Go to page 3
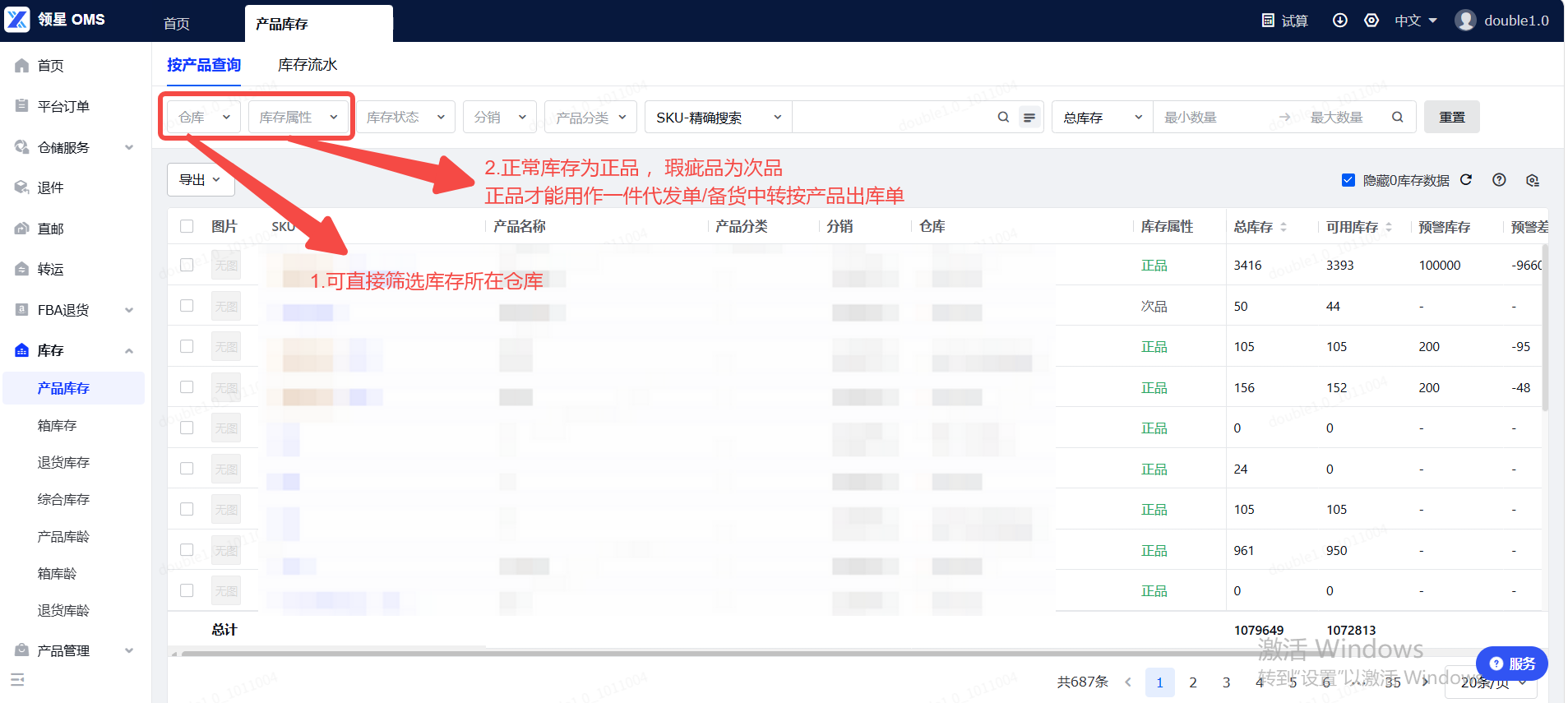 pos(1226,682)
